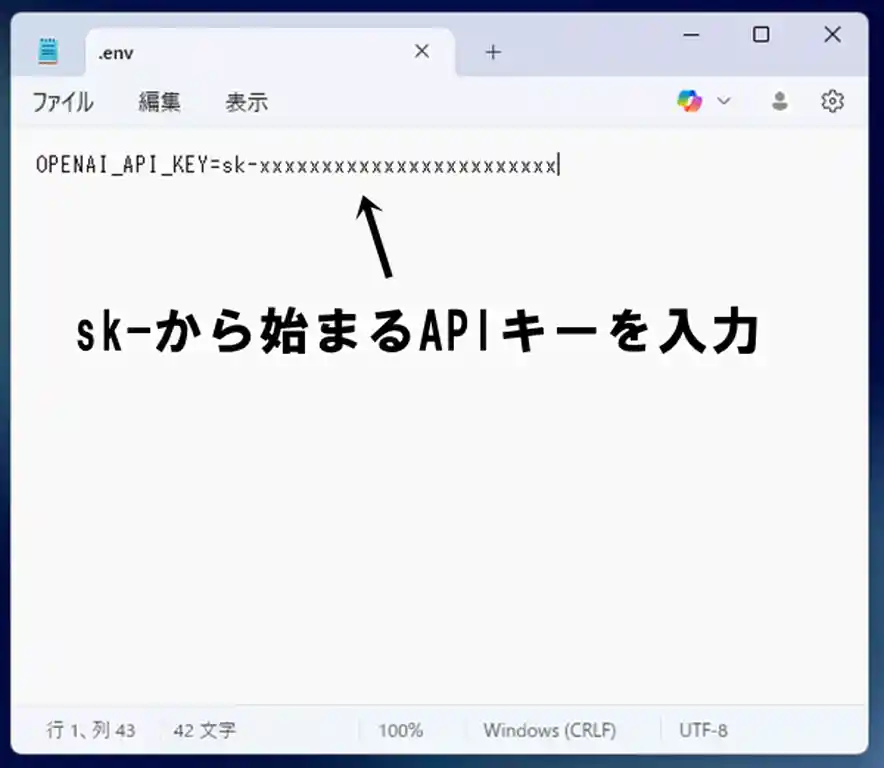Screen dimensions: 884x768
Task: Open the account profile icon
Action: [x=780, y=101]
